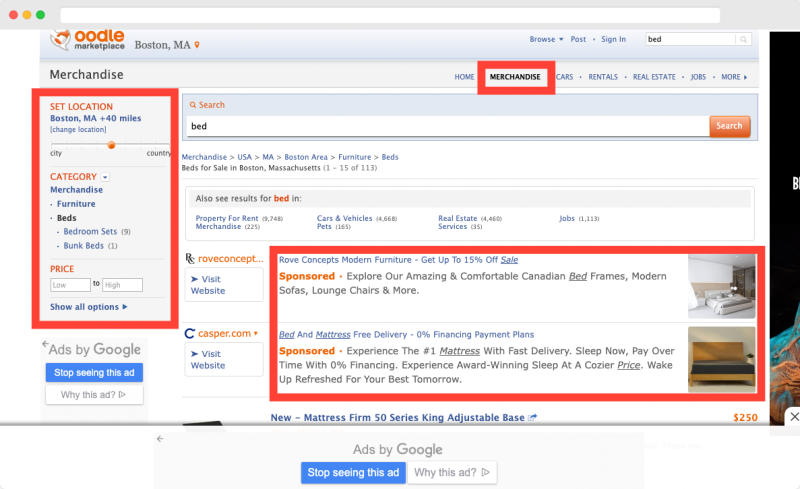Click the Post link
The width and height of the screenshot is (800, 489).
(578, 39)
